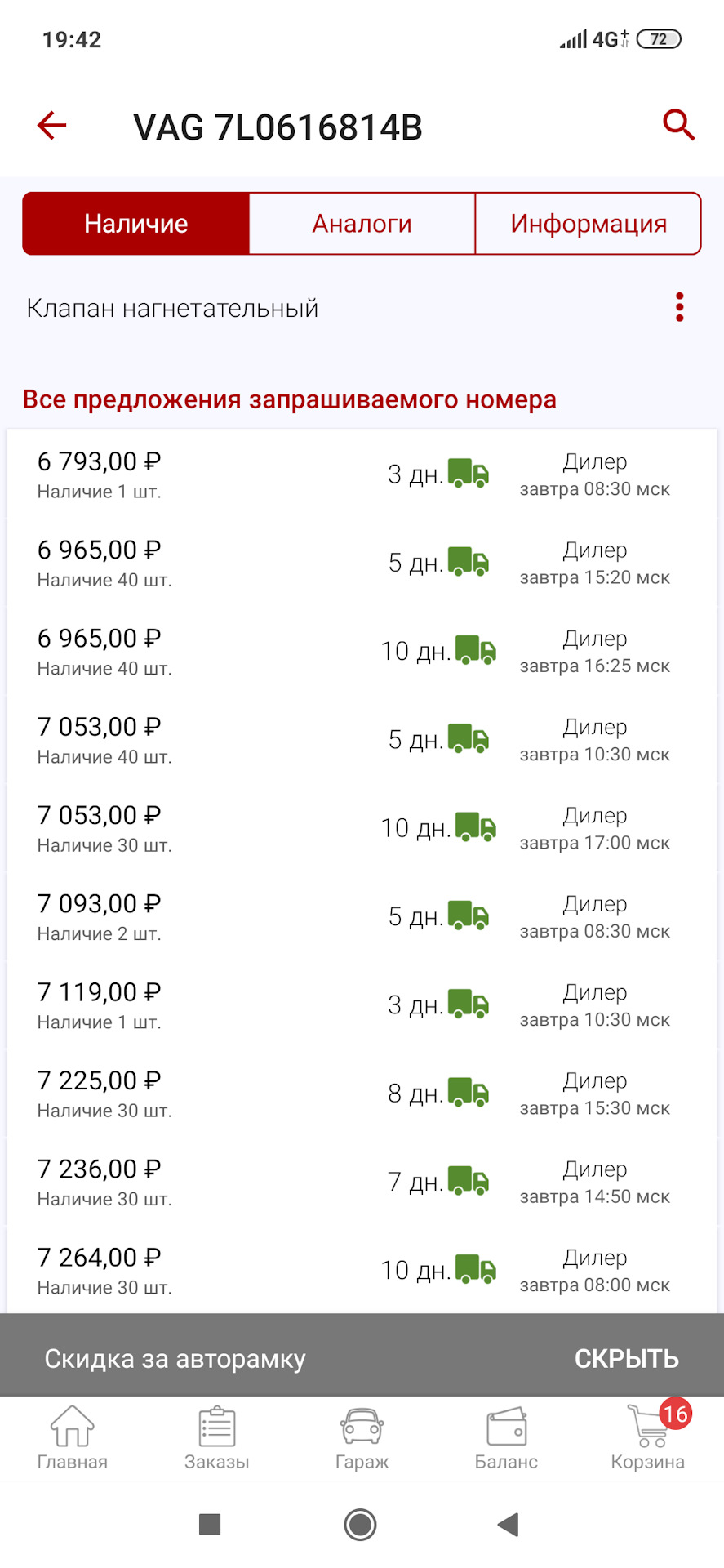Open search with the magnifier icon
Screen dimensions: 724x1568
point(677,126)
